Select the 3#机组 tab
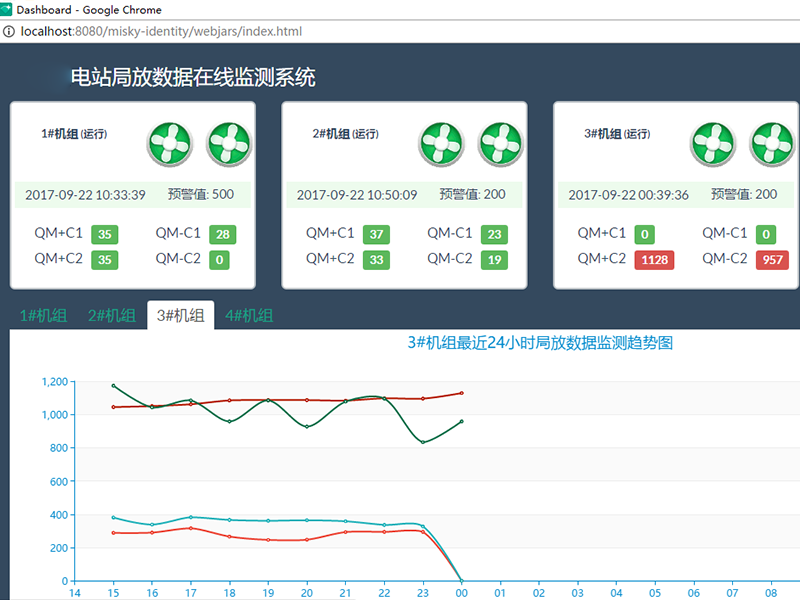 (180, 316)
